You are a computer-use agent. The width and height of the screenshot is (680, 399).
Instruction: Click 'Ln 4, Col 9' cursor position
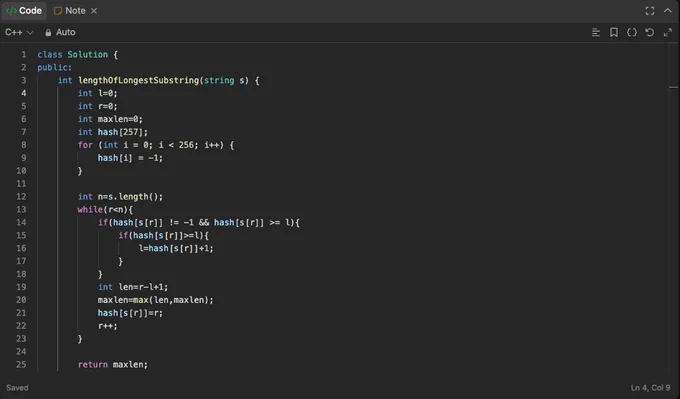pos(651,388)
